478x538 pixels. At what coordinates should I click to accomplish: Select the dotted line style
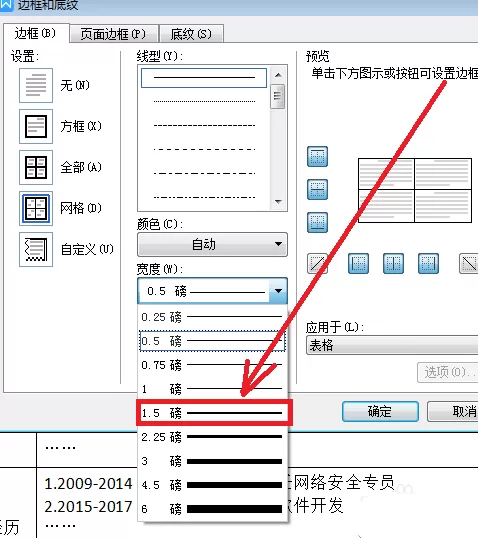(x=204, y=102)
